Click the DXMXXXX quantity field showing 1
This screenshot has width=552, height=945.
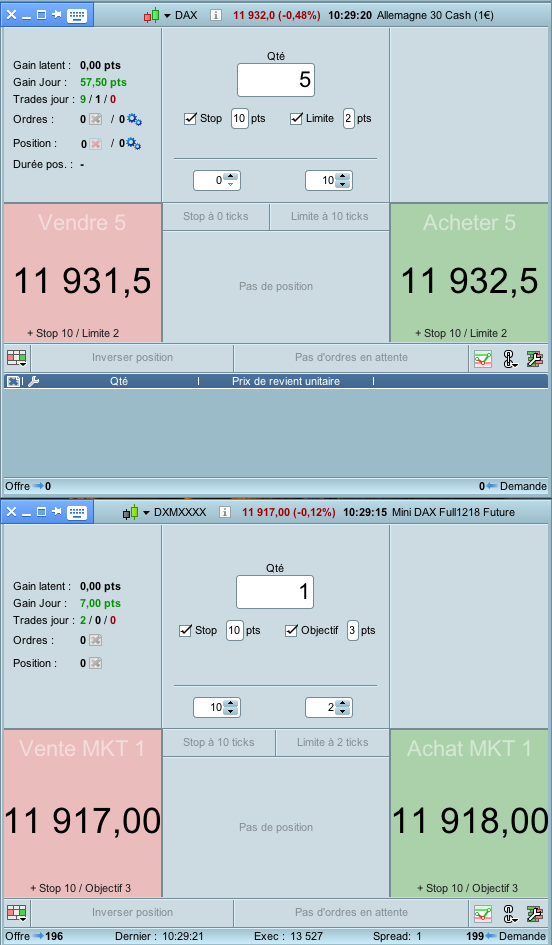tap(275, 592)
